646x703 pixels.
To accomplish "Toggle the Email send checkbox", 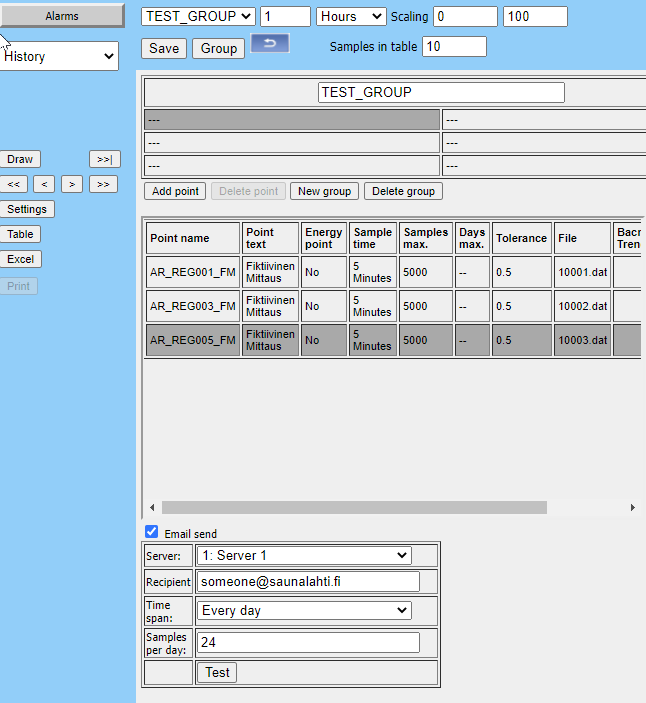I will tap(152, 532).
